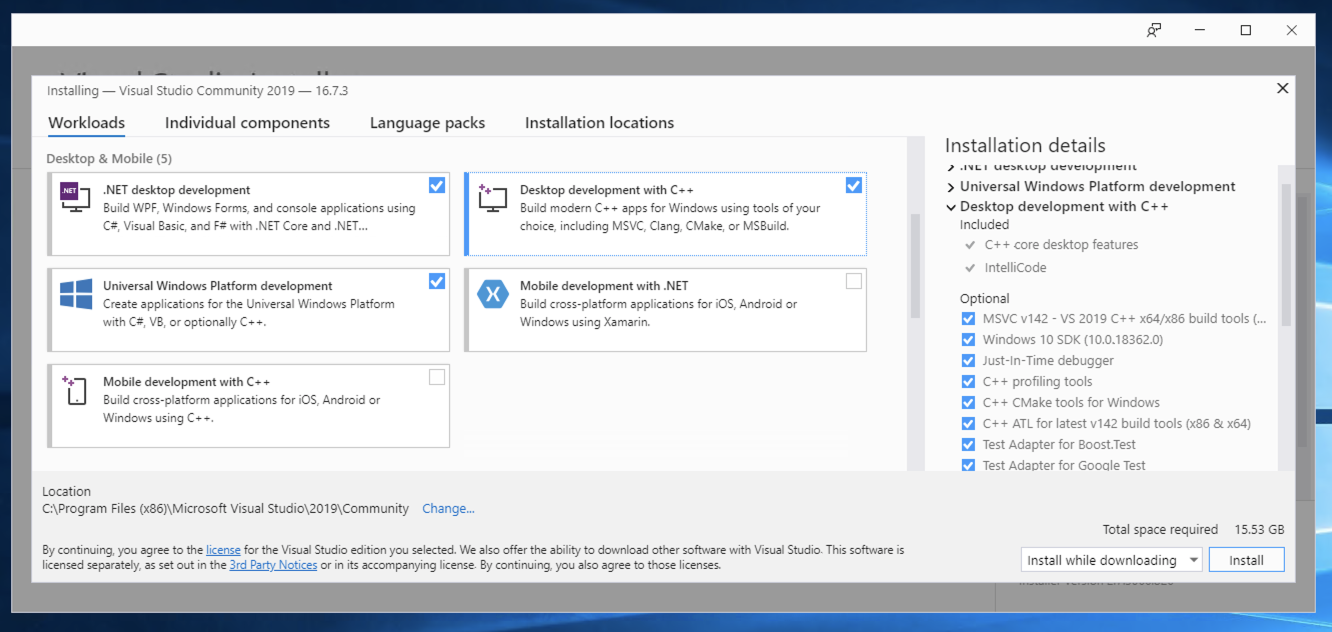This screenshot has height=632, width=1332.
Task: Uncheck the Windows 10 SDK option
Action: 968,340
